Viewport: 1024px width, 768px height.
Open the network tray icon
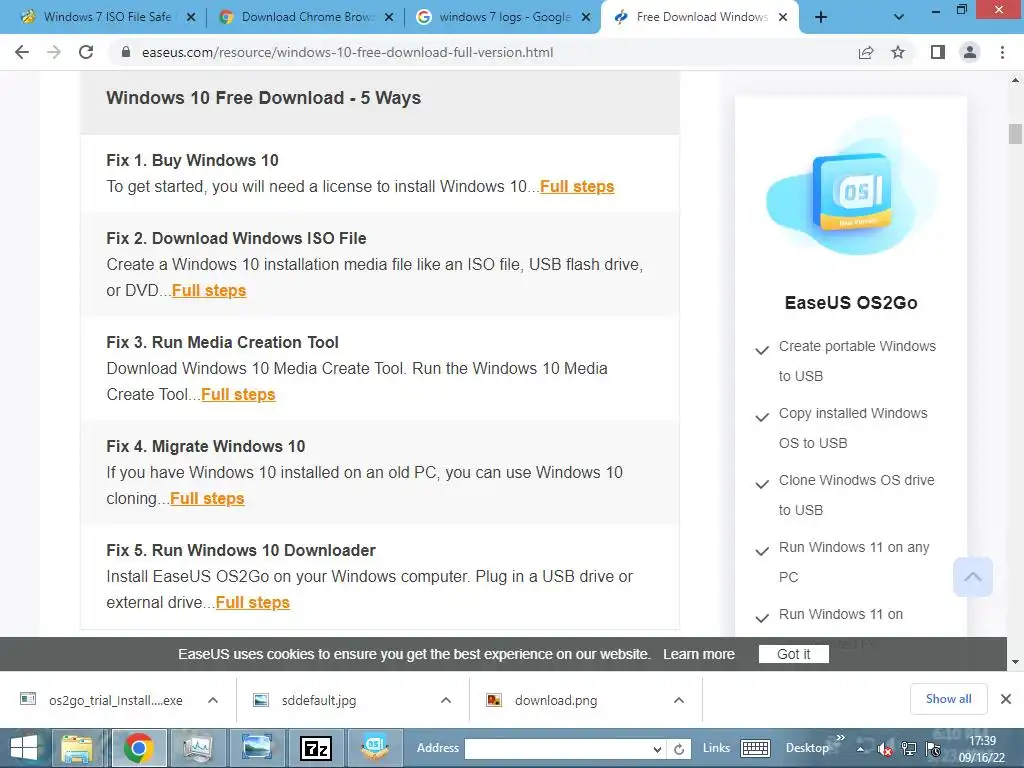[x=908, y=749]
